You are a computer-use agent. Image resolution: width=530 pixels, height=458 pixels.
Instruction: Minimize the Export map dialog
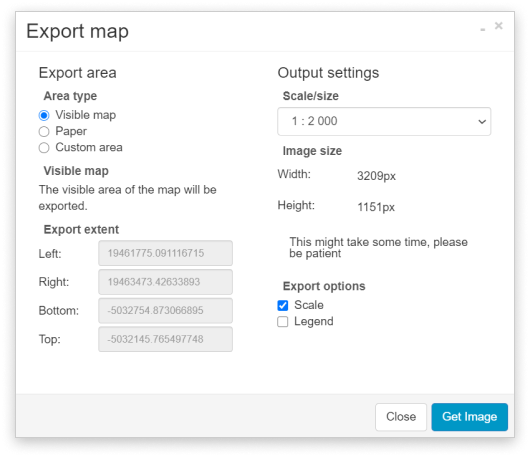coord(483,30)
